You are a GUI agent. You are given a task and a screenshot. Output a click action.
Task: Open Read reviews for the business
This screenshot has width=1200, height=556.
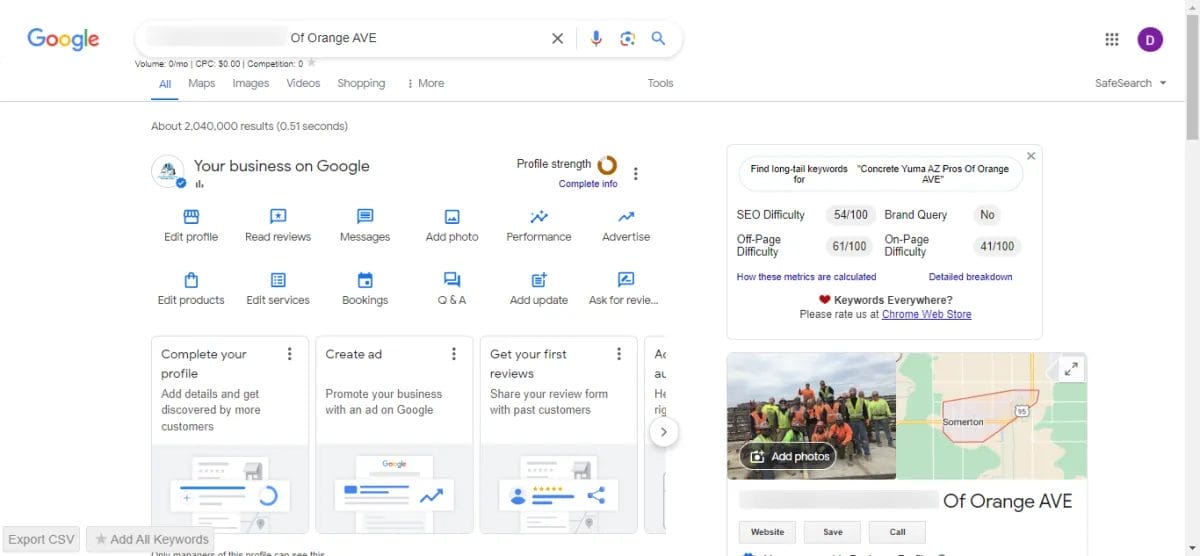coord(278,217)
